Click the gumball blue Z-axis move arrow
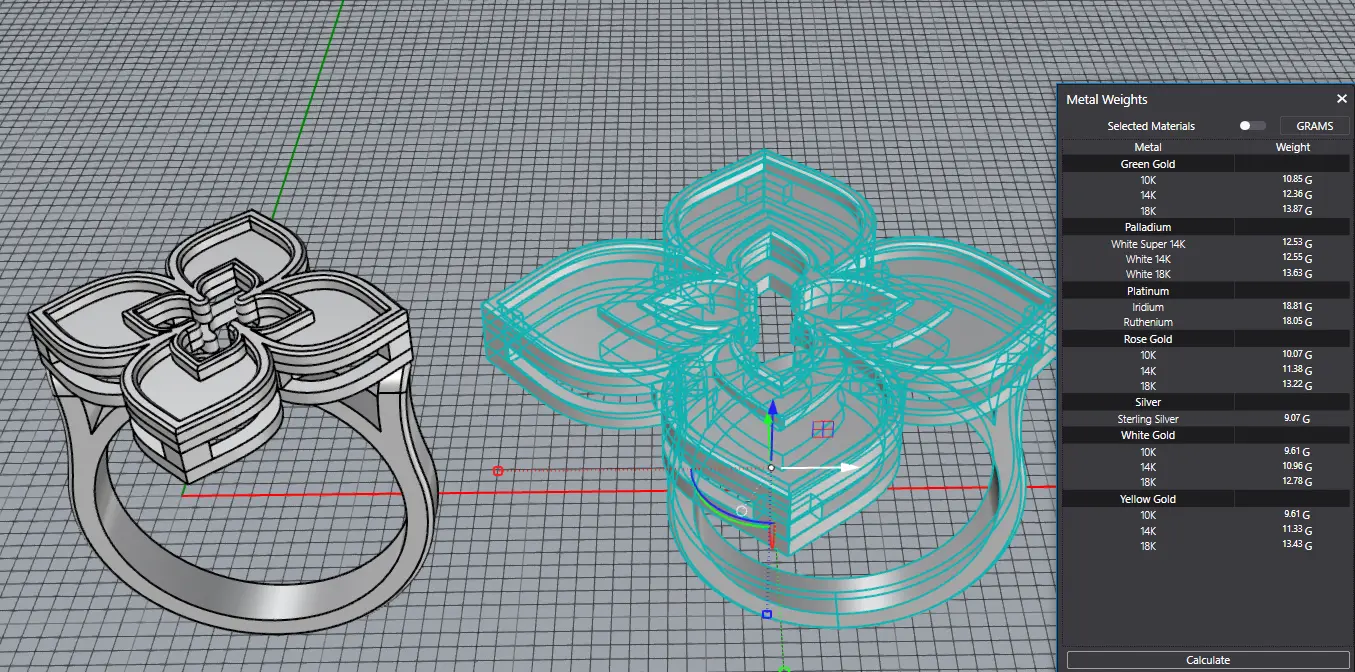The height and width of the screenshot is (672, 1355). pos(770,410)
